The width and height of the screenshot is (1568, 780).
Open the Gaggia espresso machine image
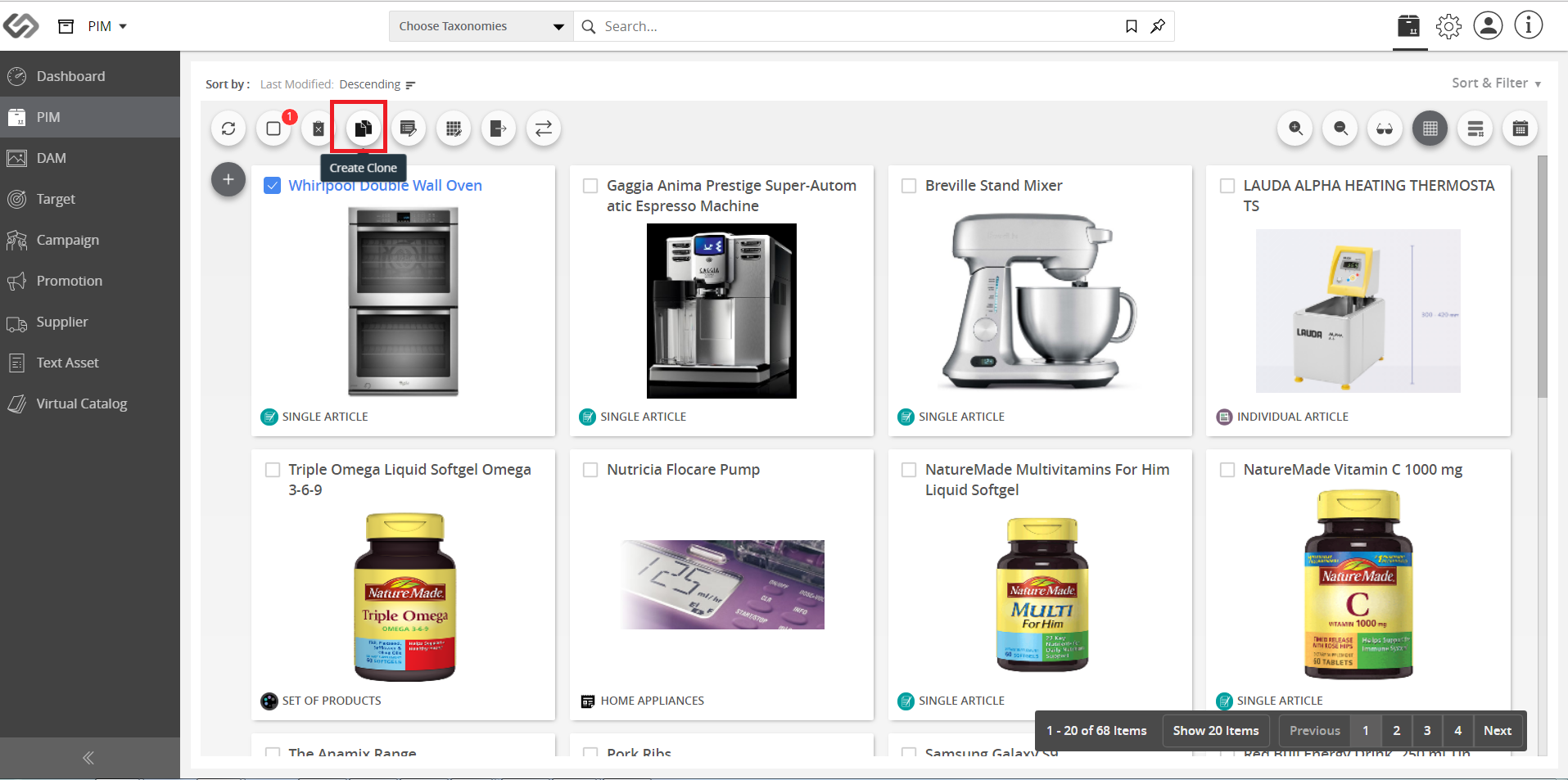tap(721, 311)
